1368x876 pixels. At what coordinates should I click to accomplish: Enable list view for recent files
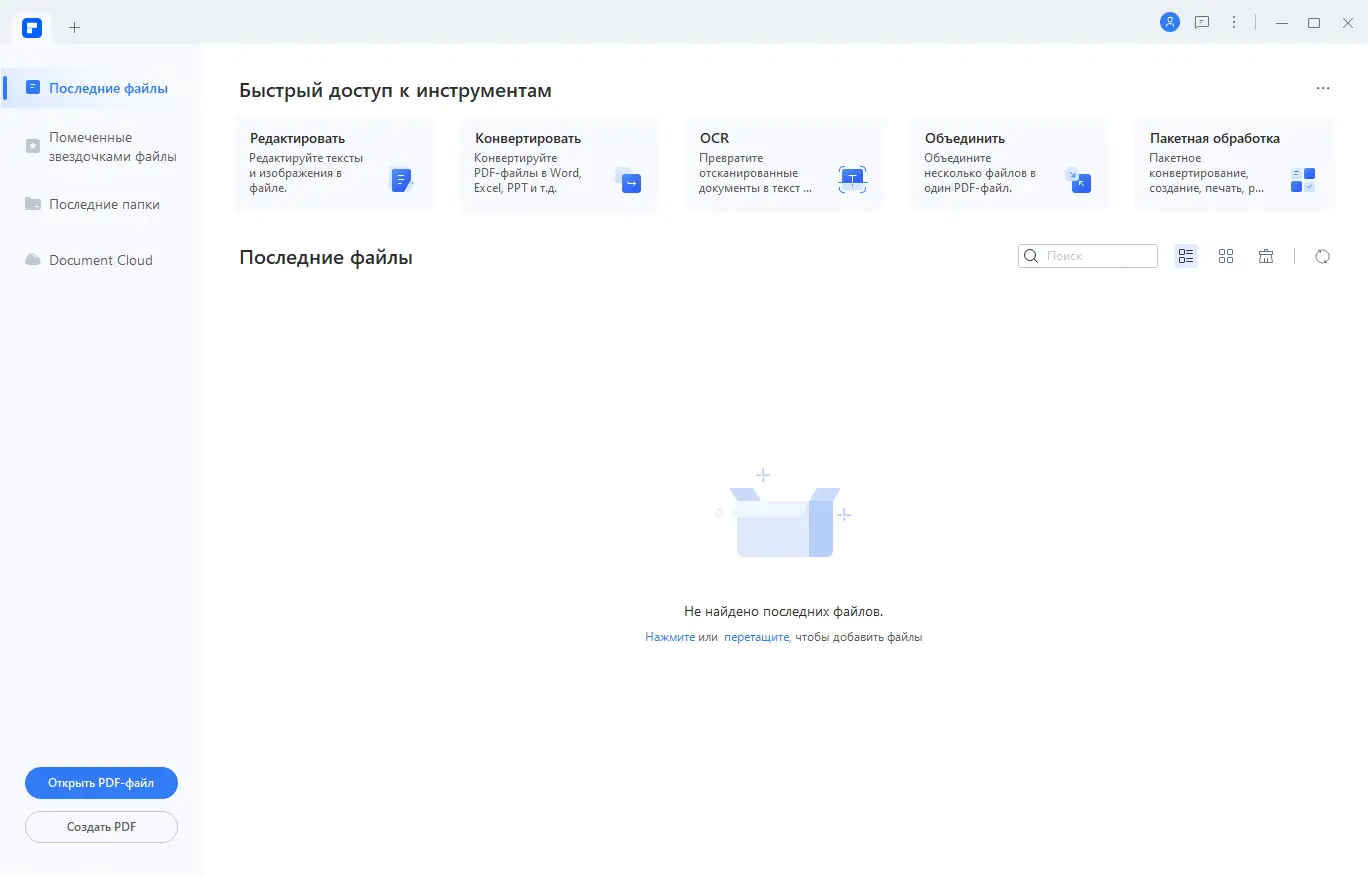1186,256
